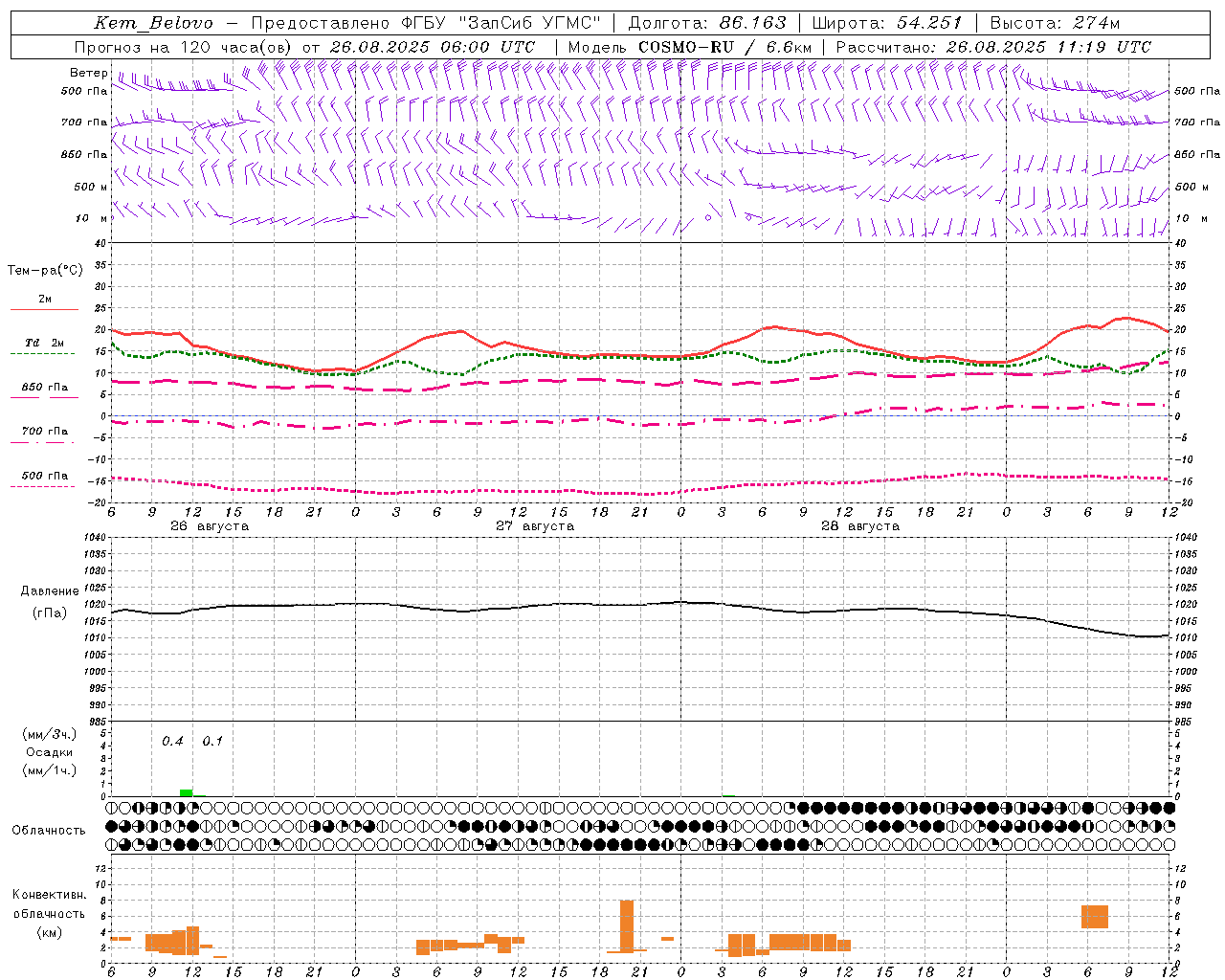
Task: Click the 0.1 precipitation value
Action: click(x=212, y=742)
